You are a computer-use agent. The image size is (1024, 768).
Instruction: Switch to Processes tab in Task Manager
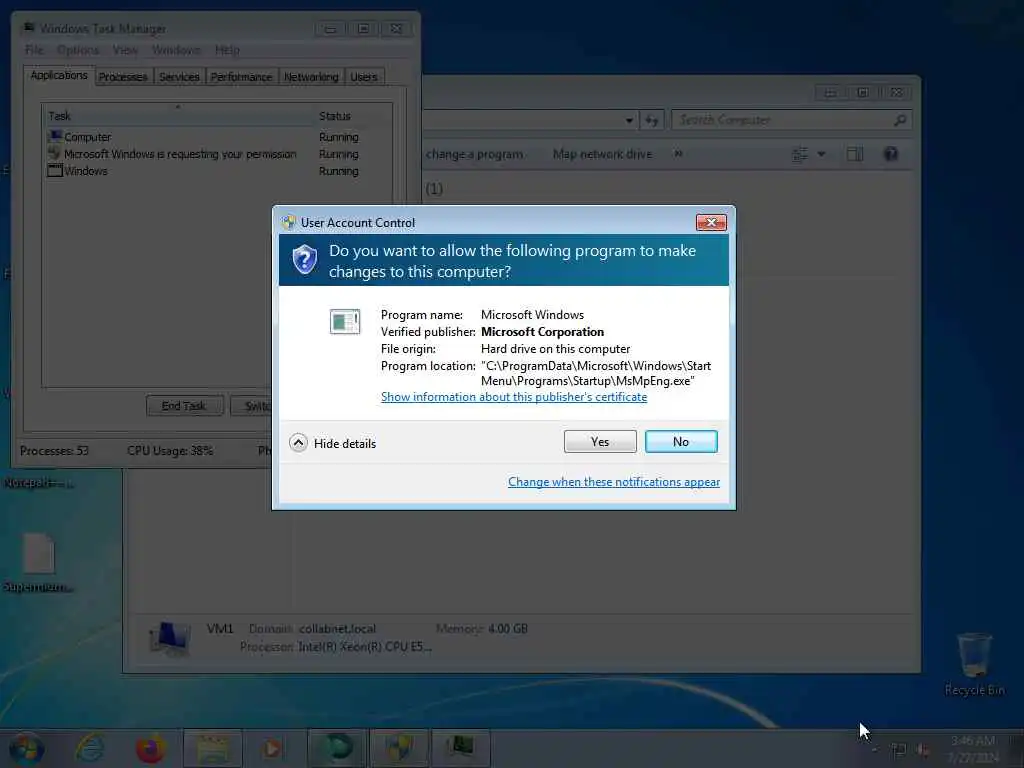pyautogui.click(x=123, y=76)
